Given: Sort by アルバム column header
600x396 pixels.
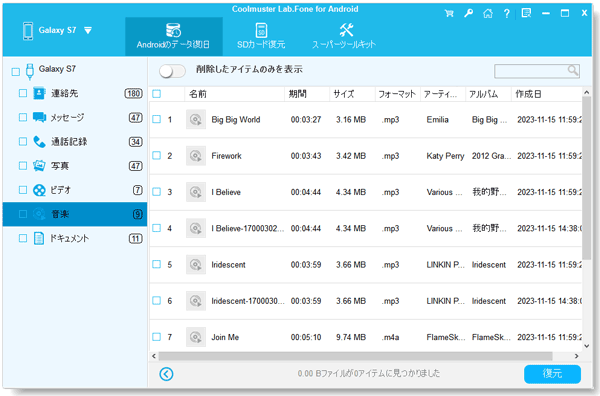Looking at the screenshot, I should [488, 94].
